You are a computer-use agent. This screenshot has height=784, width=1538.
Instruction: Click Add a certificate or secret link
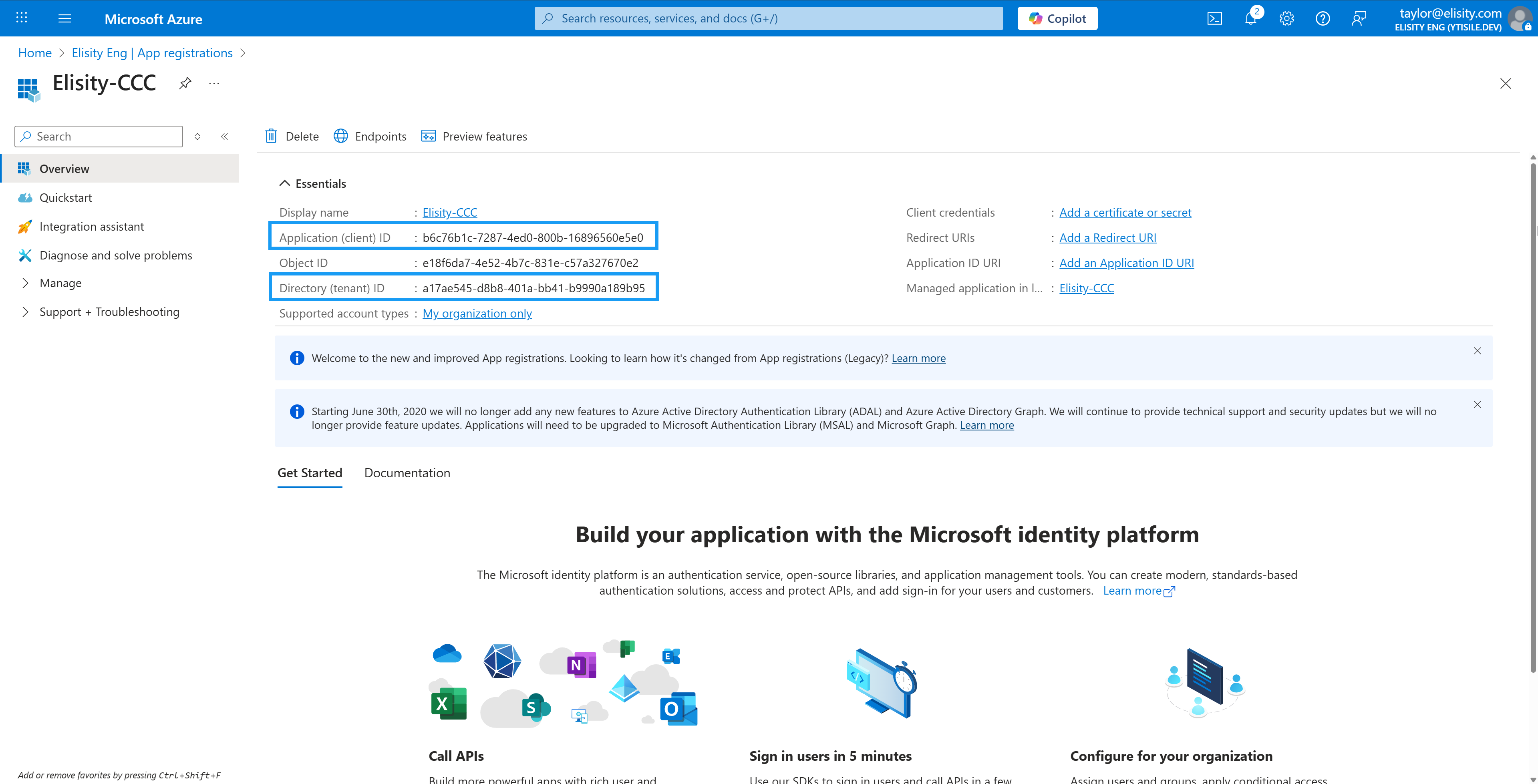pos(1125,213)
